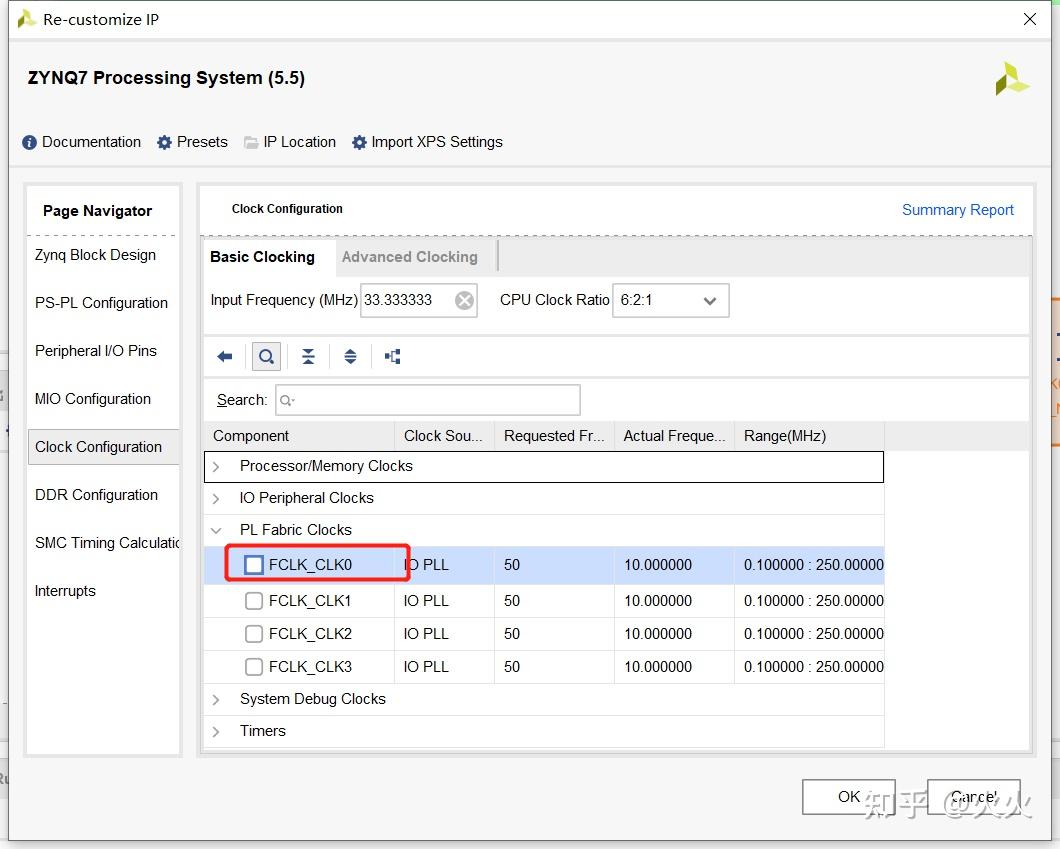Click the expand all toolbar icon
The image size is (1060, 849).
tap(350, 357)
